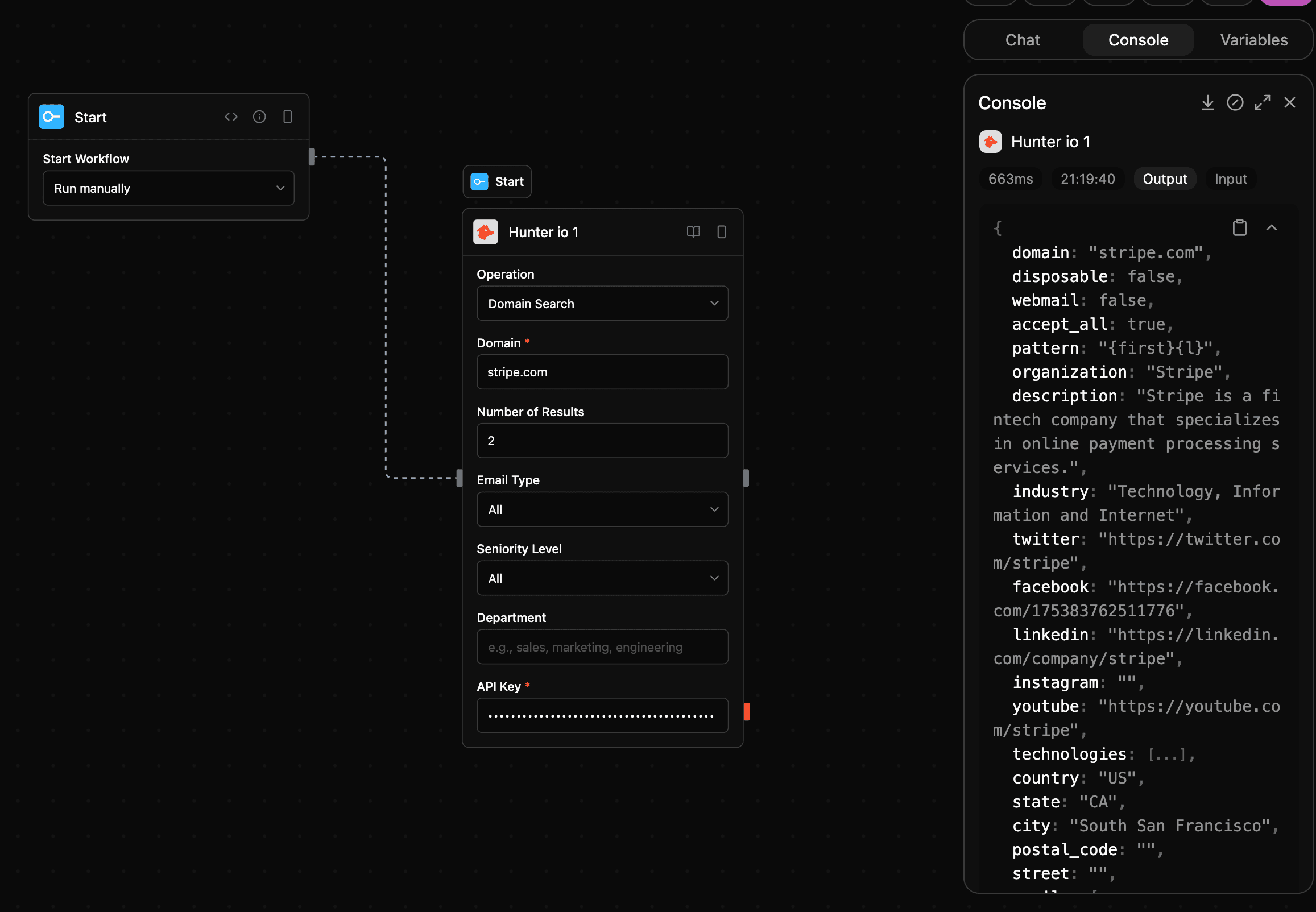The height and width of the screenshot is (912, 1316).
Task: Open the Start Workflow trigger dropdown
Action: (x=168, y=188)
